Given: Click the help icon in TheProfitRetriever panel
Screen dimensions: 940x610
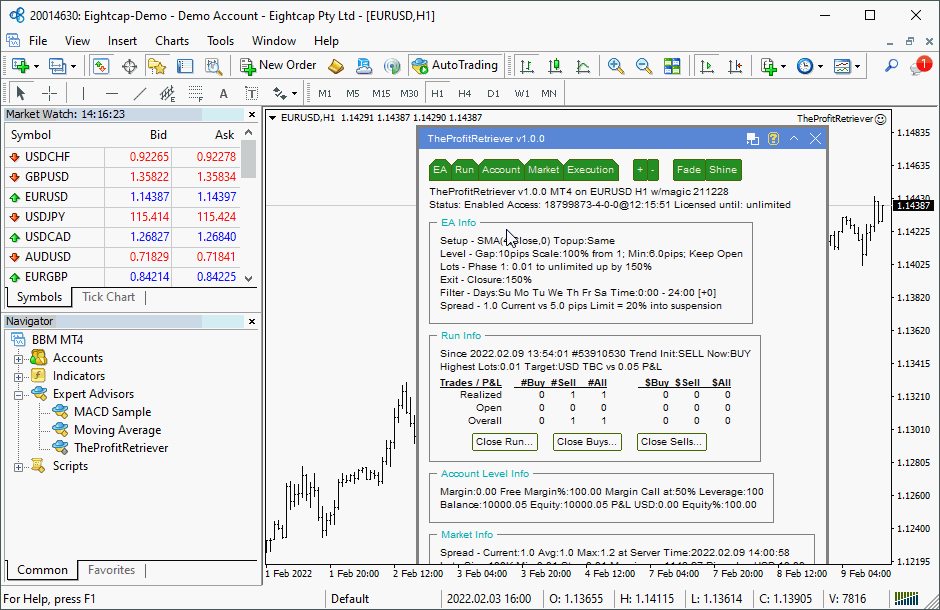Looking at the screenshot, I should coord(773,139).
